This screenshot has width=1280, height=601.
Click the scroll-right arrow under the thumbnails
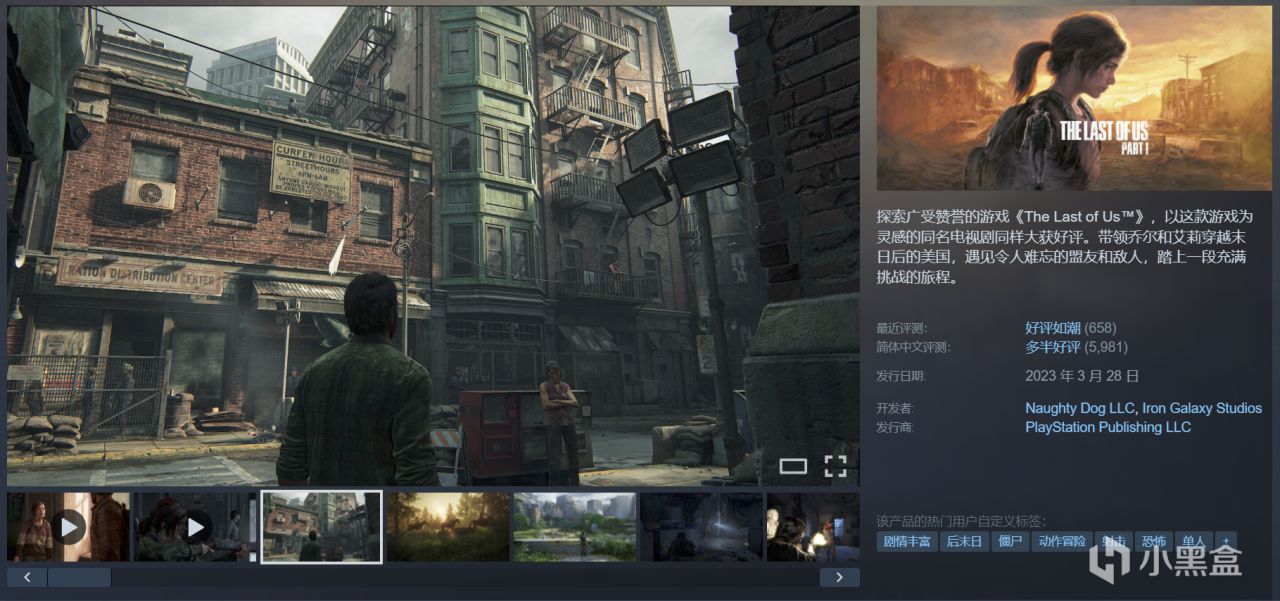point(840,577)
